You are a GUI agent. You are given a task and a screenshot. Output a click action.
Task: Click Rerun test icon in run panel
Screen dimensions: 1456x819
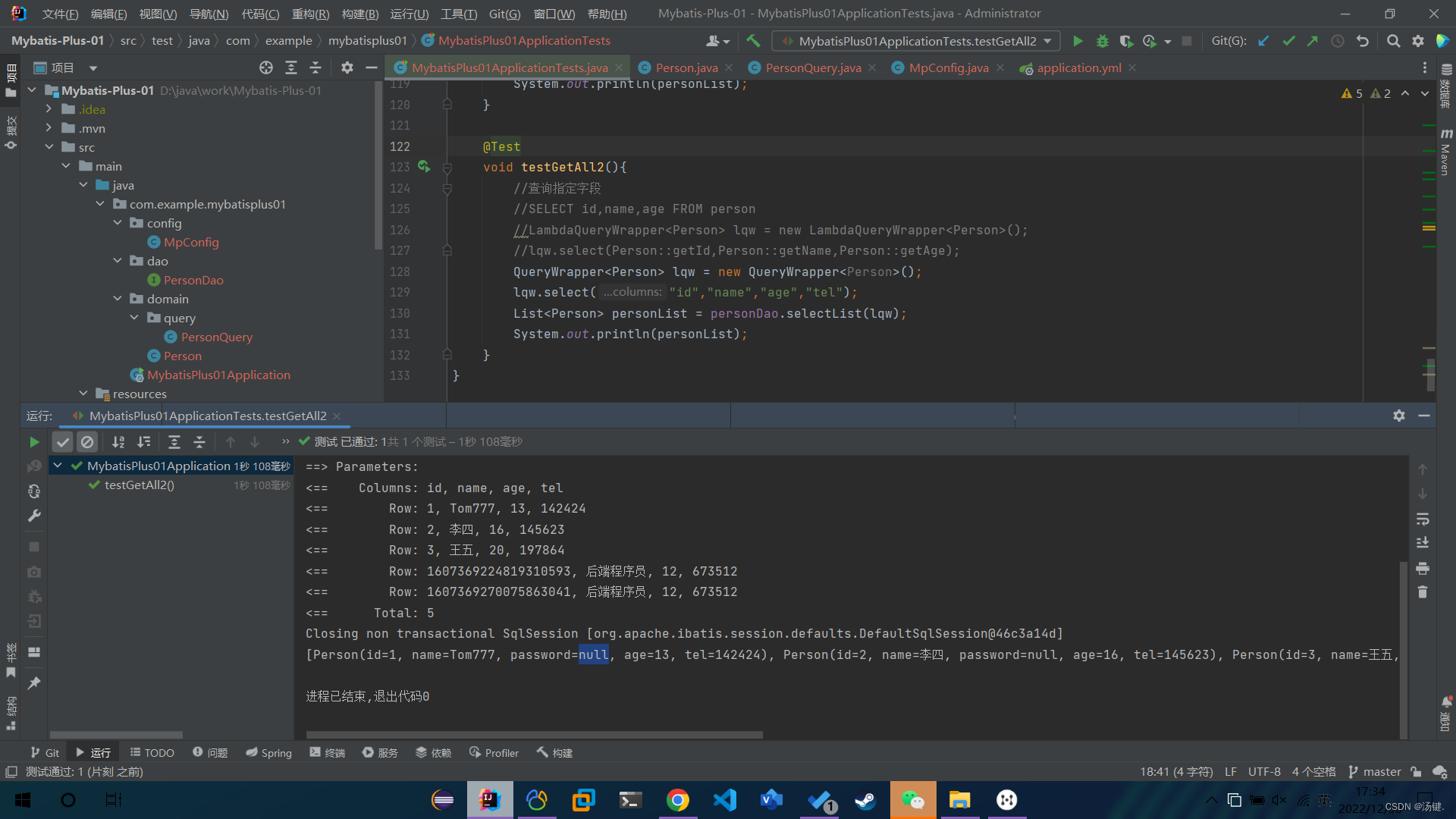coord(34,442)
